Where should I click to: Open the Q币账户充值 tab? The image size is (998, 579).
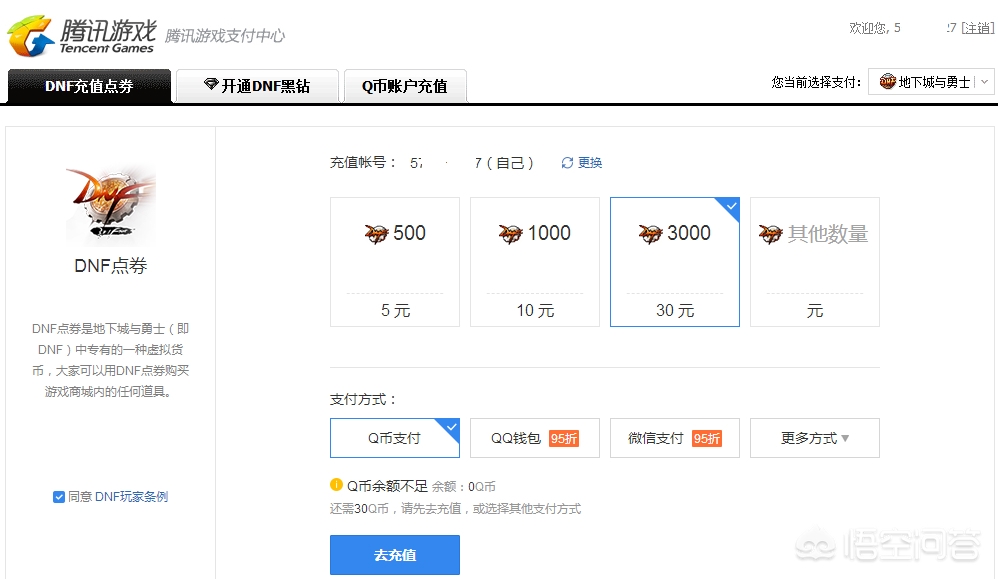tap(405, 86)
